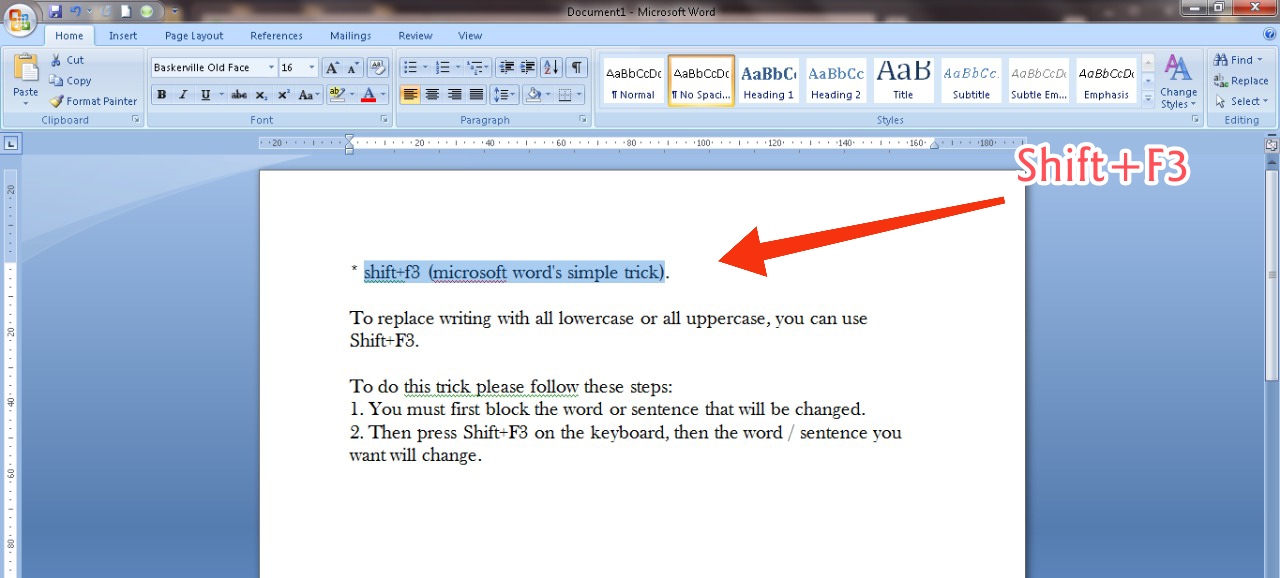This screenshot has height=578, width=1280.
Task: Switch to the View tab
Action: [470, 36]
